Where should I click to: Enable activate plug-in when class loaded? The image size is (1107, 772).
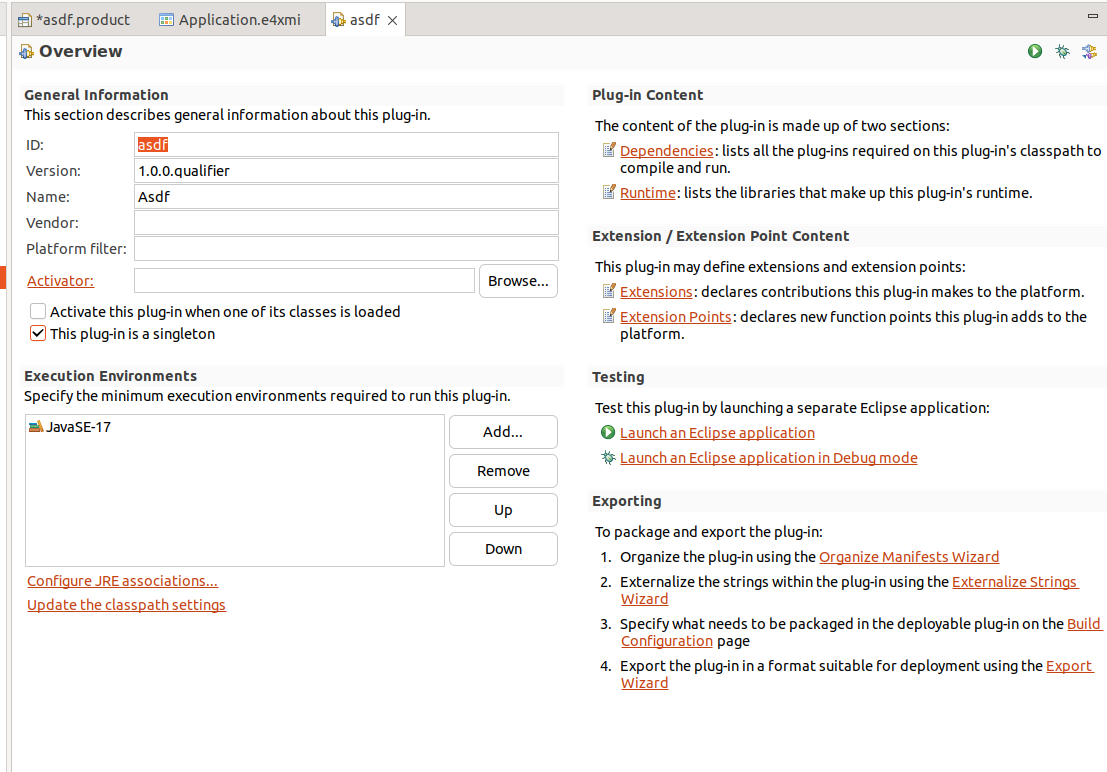click(38, 312)
